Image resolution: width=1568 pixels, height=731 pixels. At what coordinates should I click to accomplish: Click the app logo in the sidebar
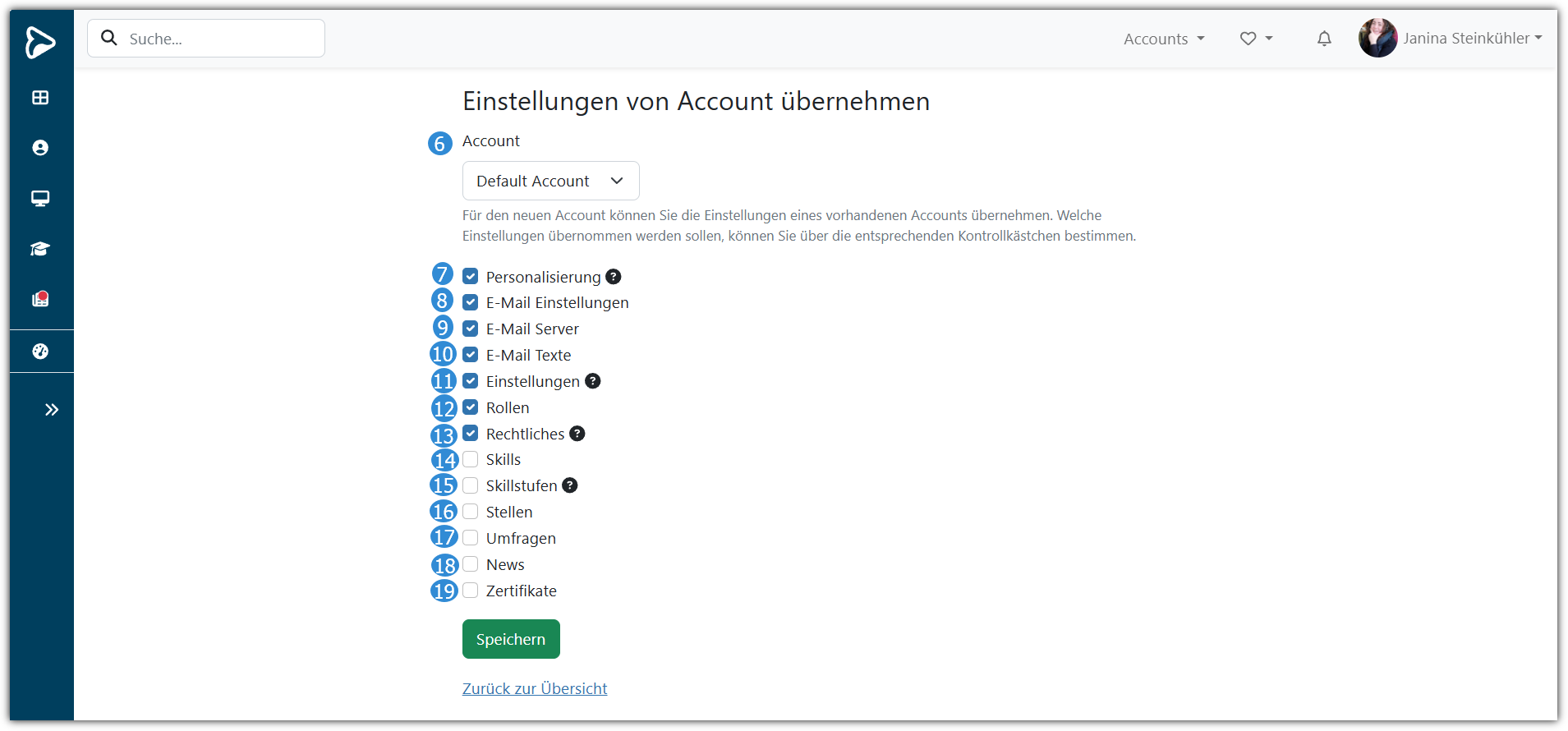click(40, 42)
